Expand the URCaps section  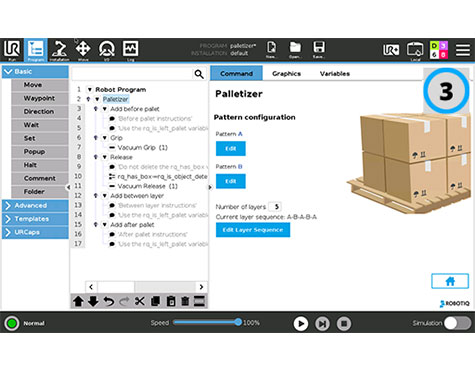35,232
